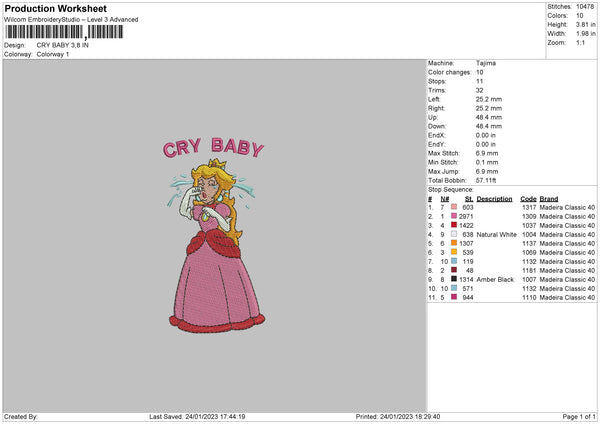Click the Brand column header
Viewport: 600px width, 424px height.
(x=549, y=199)
